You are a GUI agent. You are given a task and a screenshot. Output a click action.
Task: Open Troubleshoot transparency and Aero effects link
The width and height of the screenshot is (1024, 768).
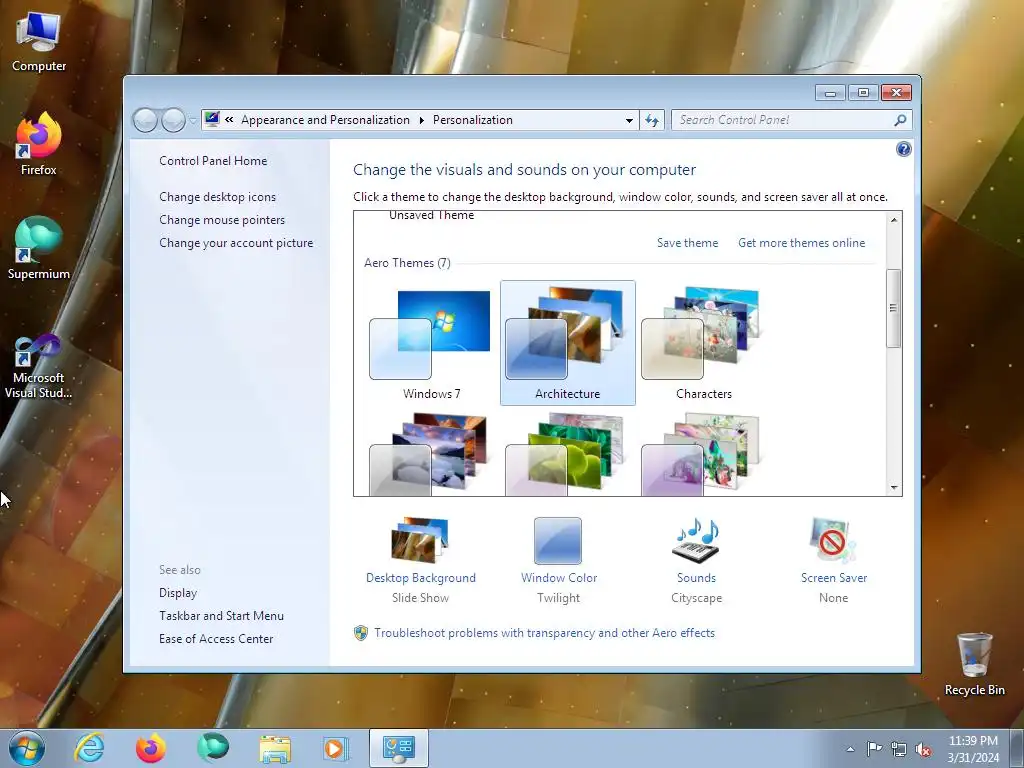pos(544,633)
